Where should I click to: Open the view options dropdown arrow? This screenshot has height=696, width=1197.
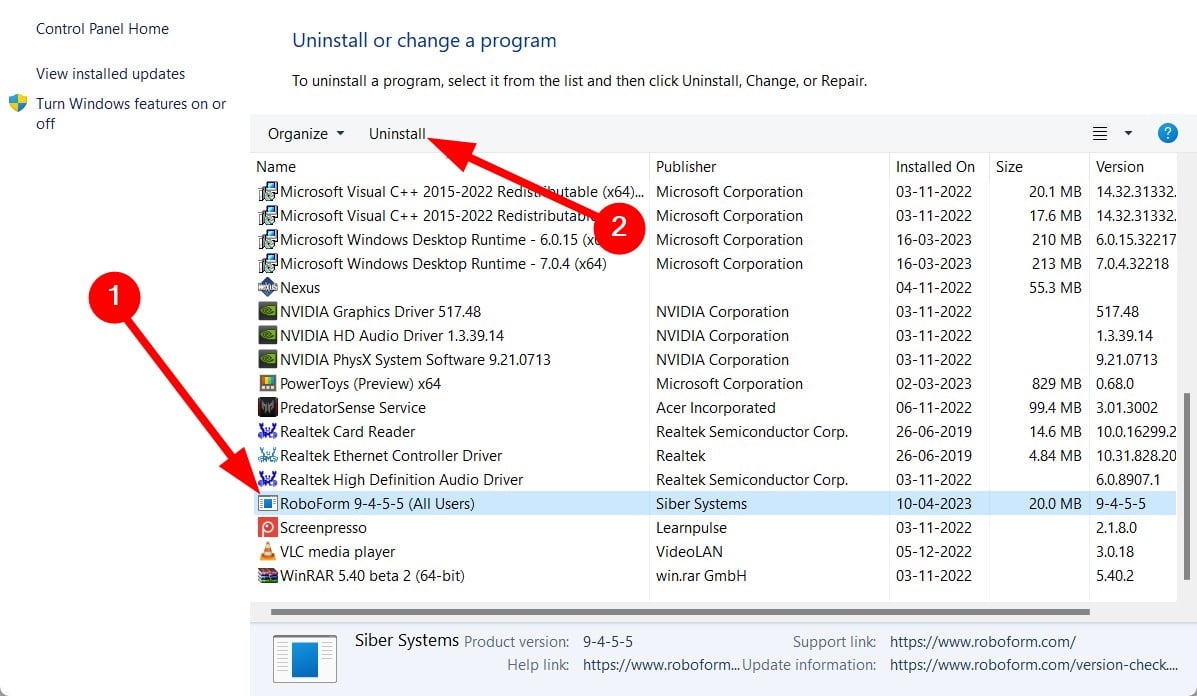click(x=1126, y=132)
